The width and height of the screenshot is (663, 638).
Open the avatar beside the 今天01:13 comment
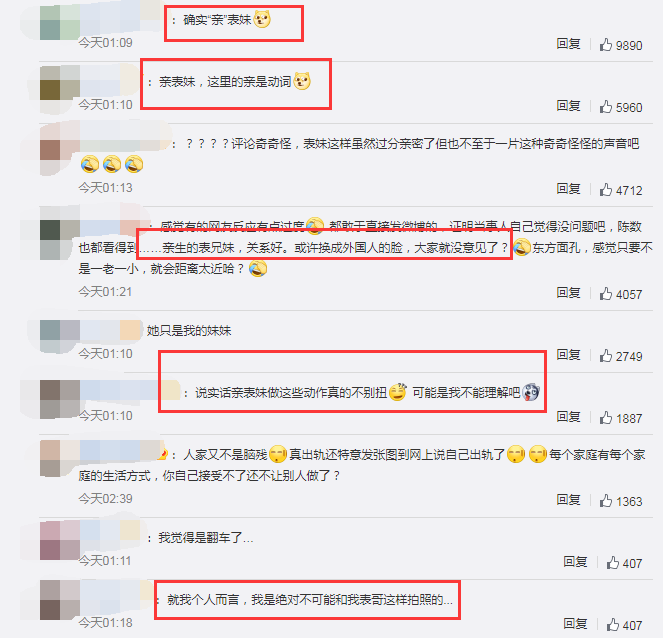[x=60, y=149]
